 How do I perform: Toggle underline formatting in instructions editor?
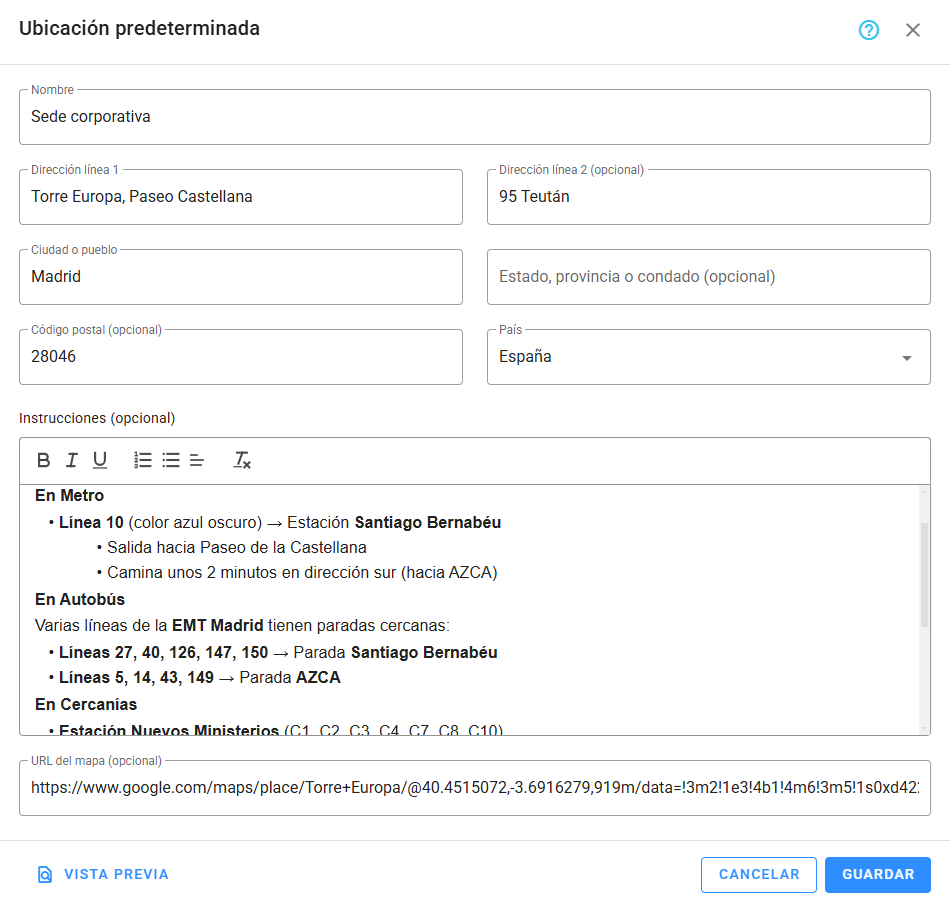click(x=99, y=460)
